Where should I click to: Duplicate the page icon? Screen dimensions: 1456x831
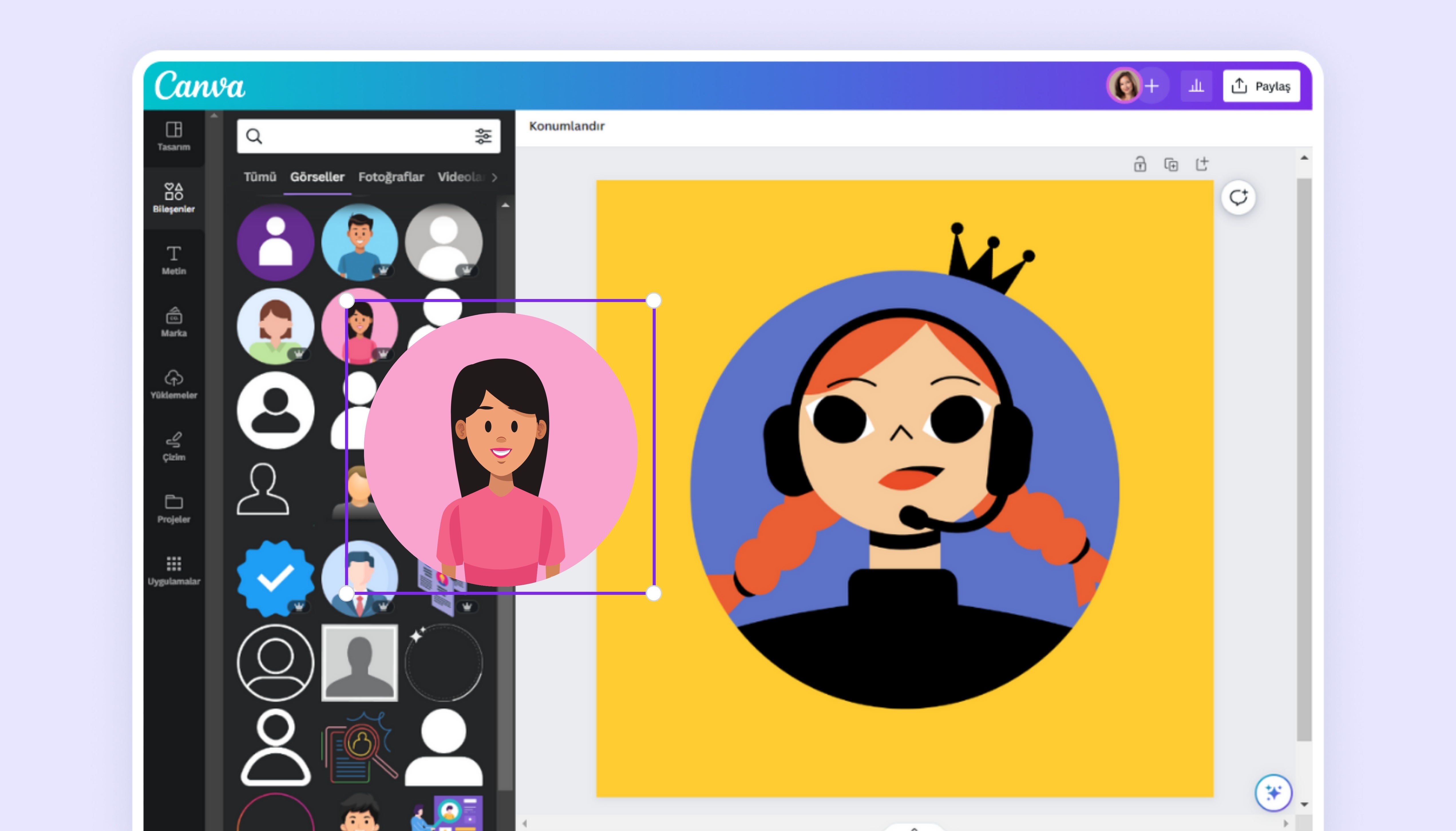pos(1171,164)
